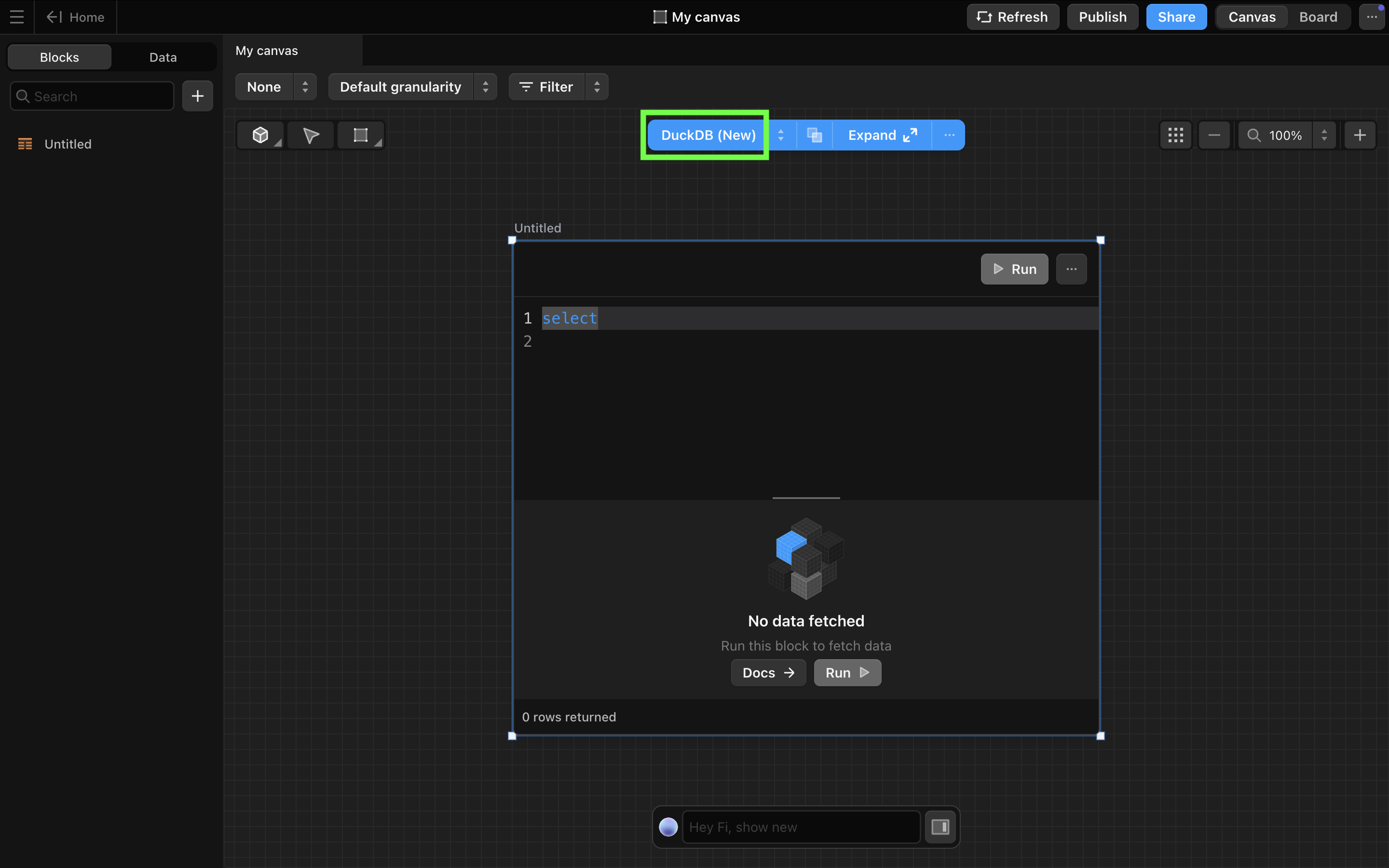The height and width of the screenshot is (868, 1389).
Task: Switch to Board view
Action: pos(1318,17)
